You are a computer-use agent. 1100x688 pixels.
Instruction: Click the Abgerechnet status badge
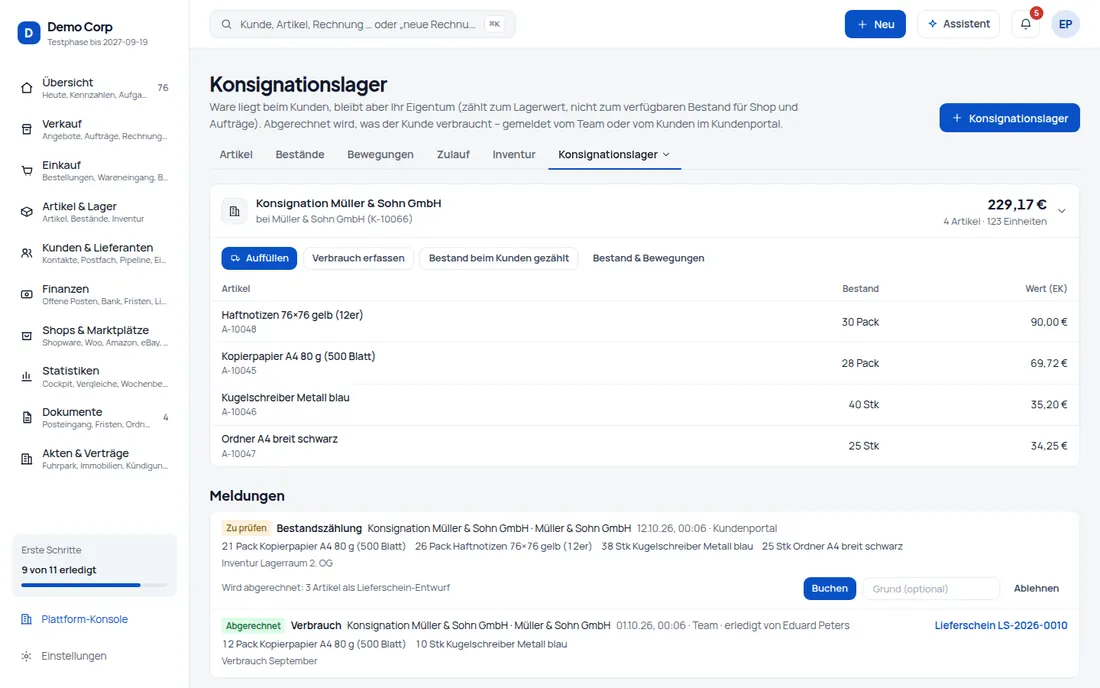pyautogui.click(x=253, y=626)
